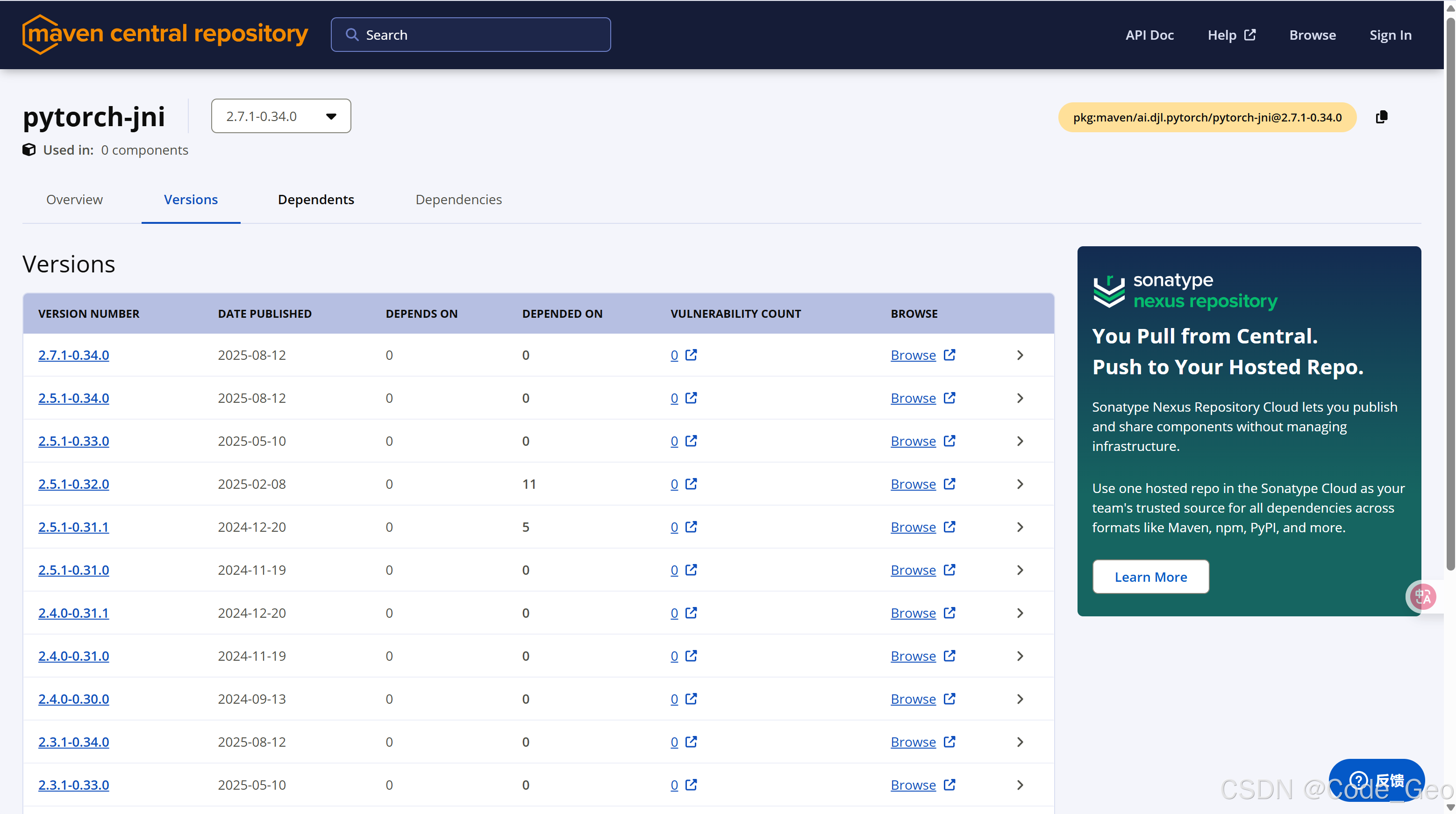
Task: Click Browse external icon in 2.5.1-0.31.1 row
Action: [949, 527]
